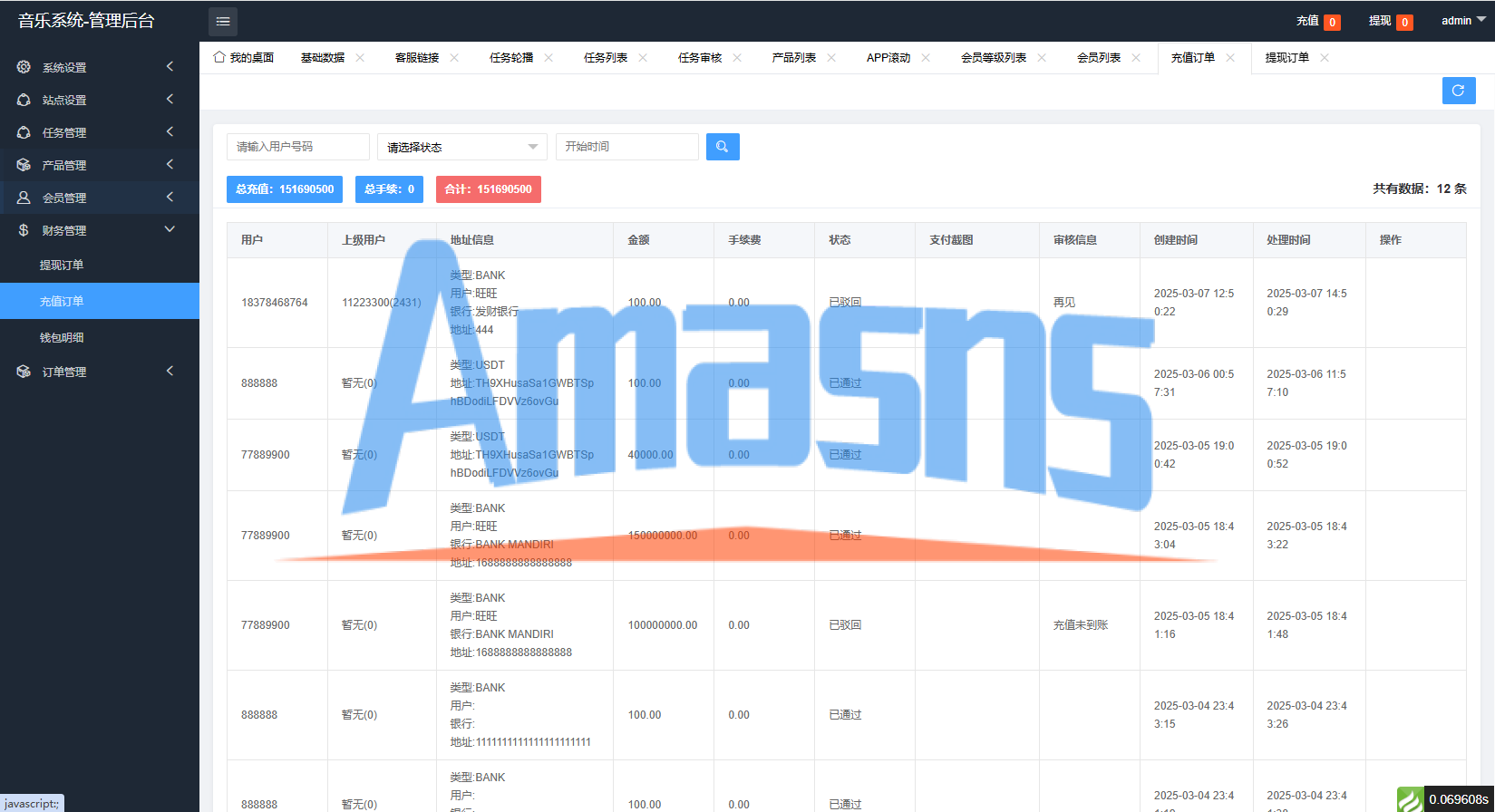Focus the 请输入用户号码 input field
Screen dimensions: 1495x812
pyautogui.click(x=298, y=147)
